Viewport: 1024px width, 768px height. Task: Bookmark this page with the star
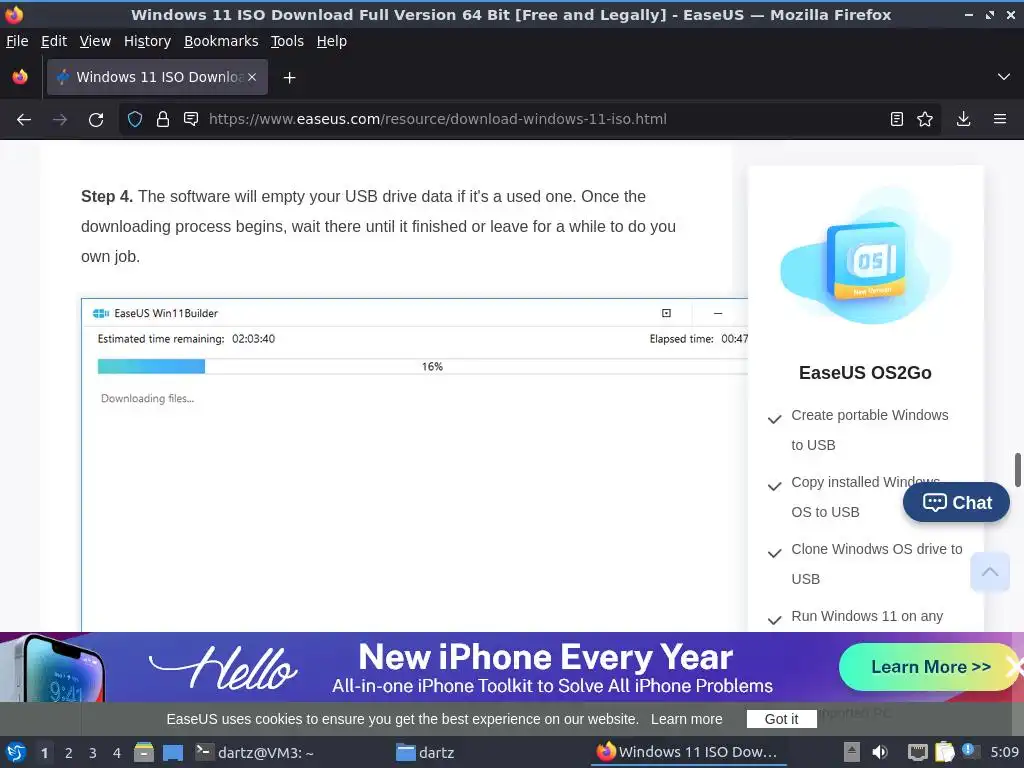(925, 120)
